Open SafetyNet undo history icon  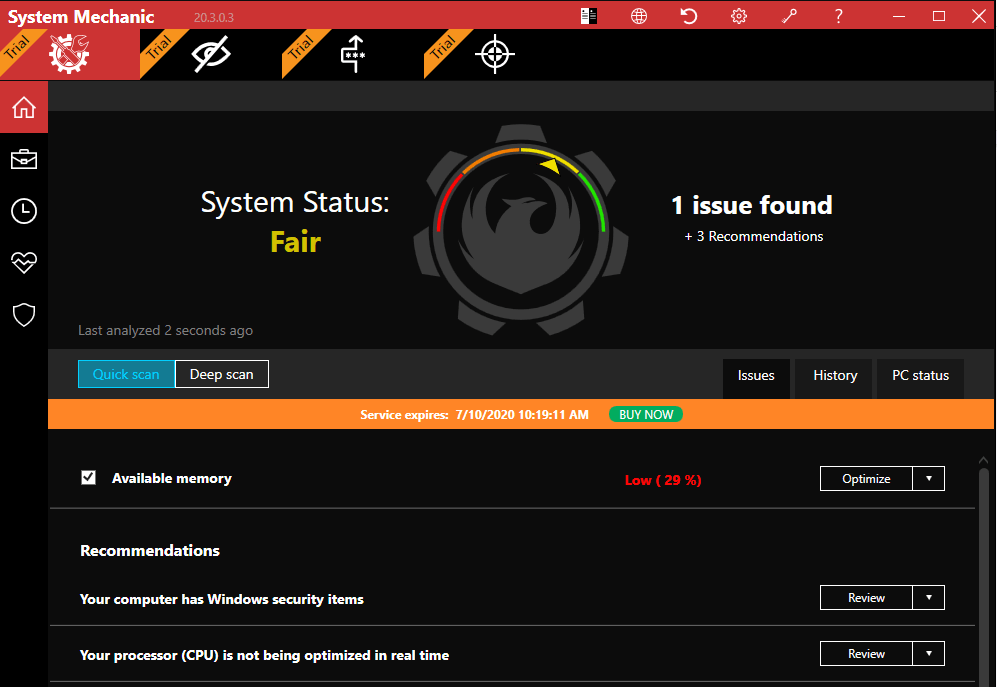point(688,15)
